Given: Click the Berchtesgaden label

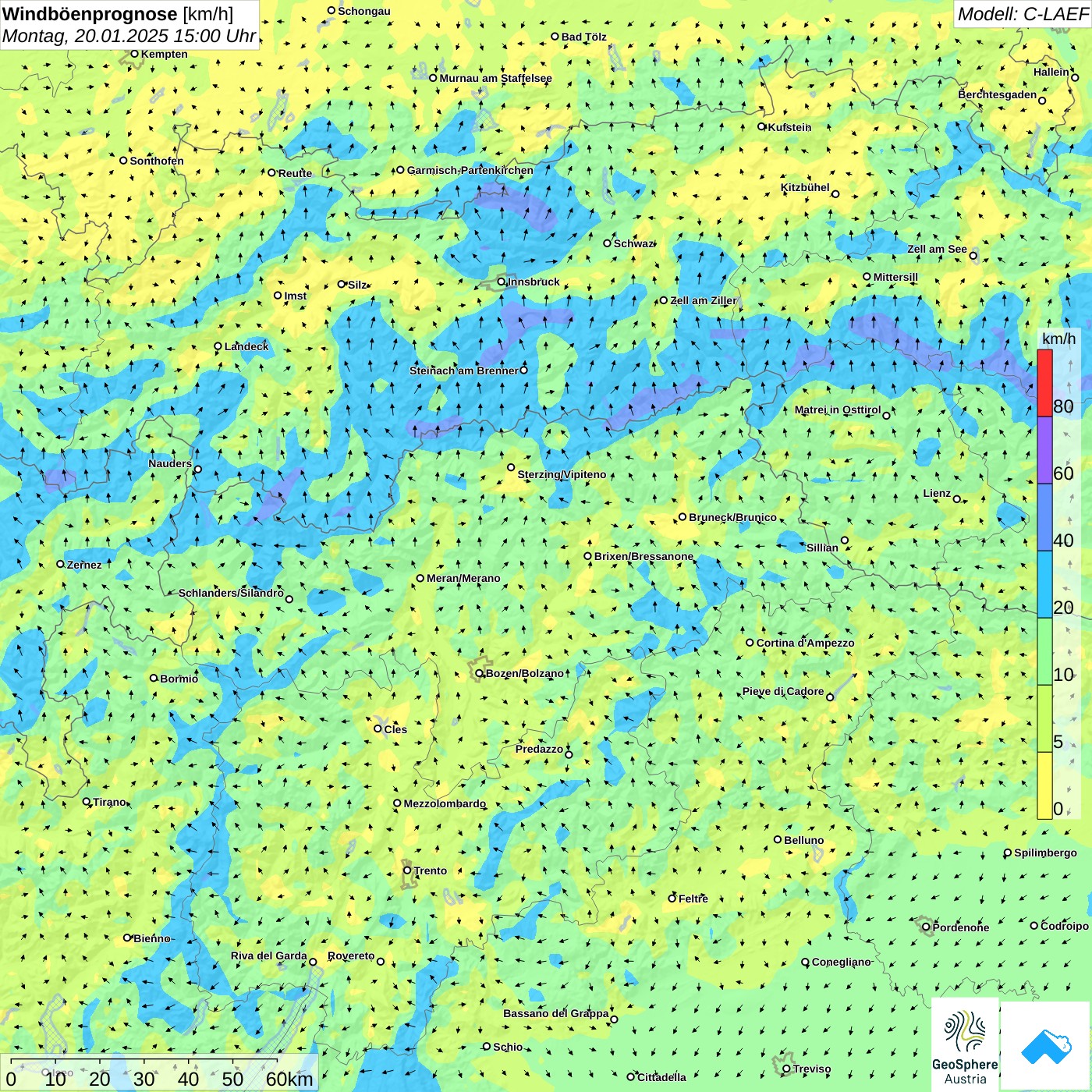Looking at the screenshot, I should 998,94.
